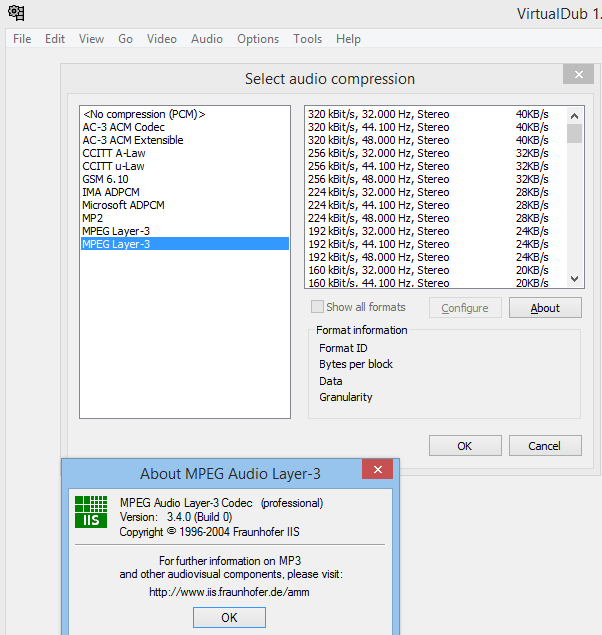This screenshot has height=635, width=602.
Task: Choose 256 kBit/s, 44.100 Hz, Stereo format
Action: point(436,166)
